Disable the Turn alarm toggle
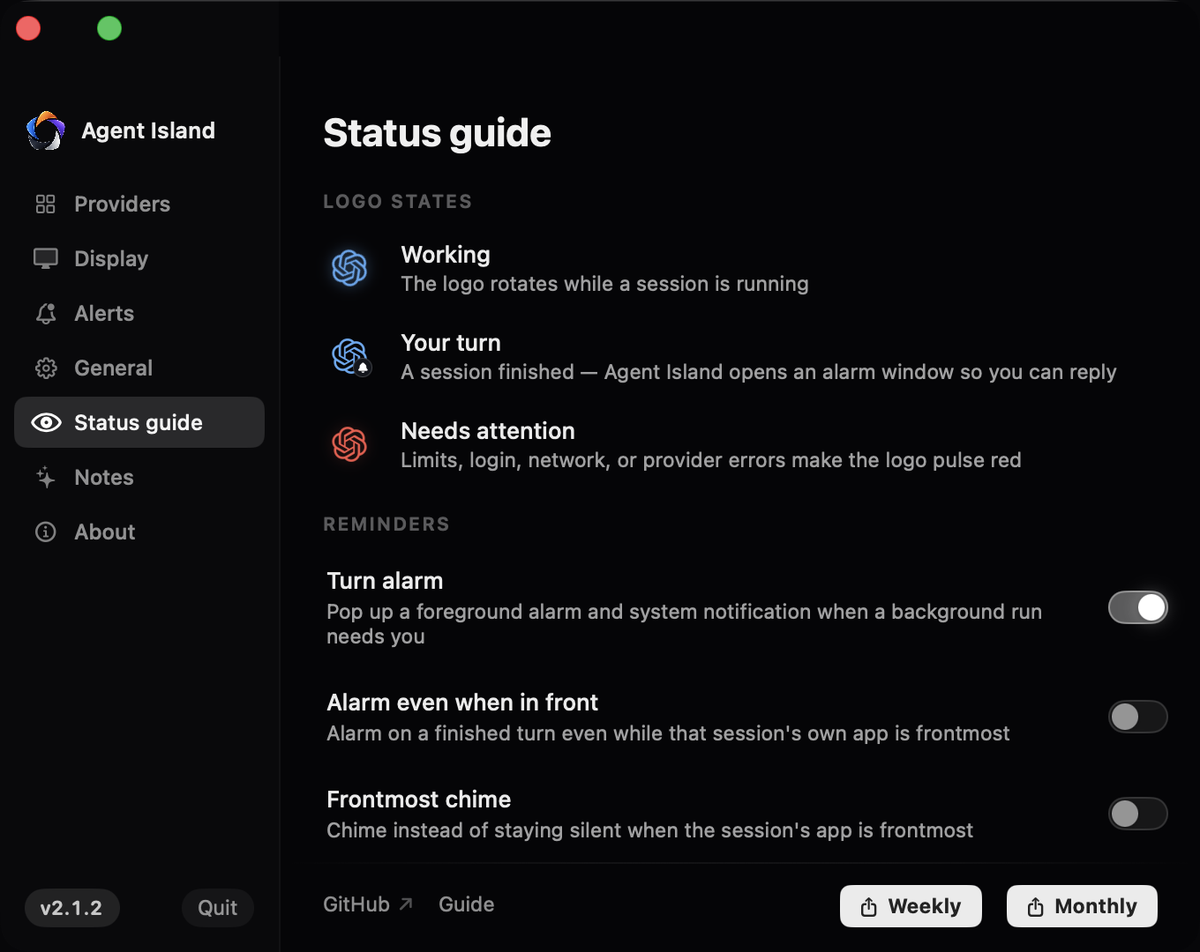Viewport: 1200px width, 952px height. (x=1138, y=607)
